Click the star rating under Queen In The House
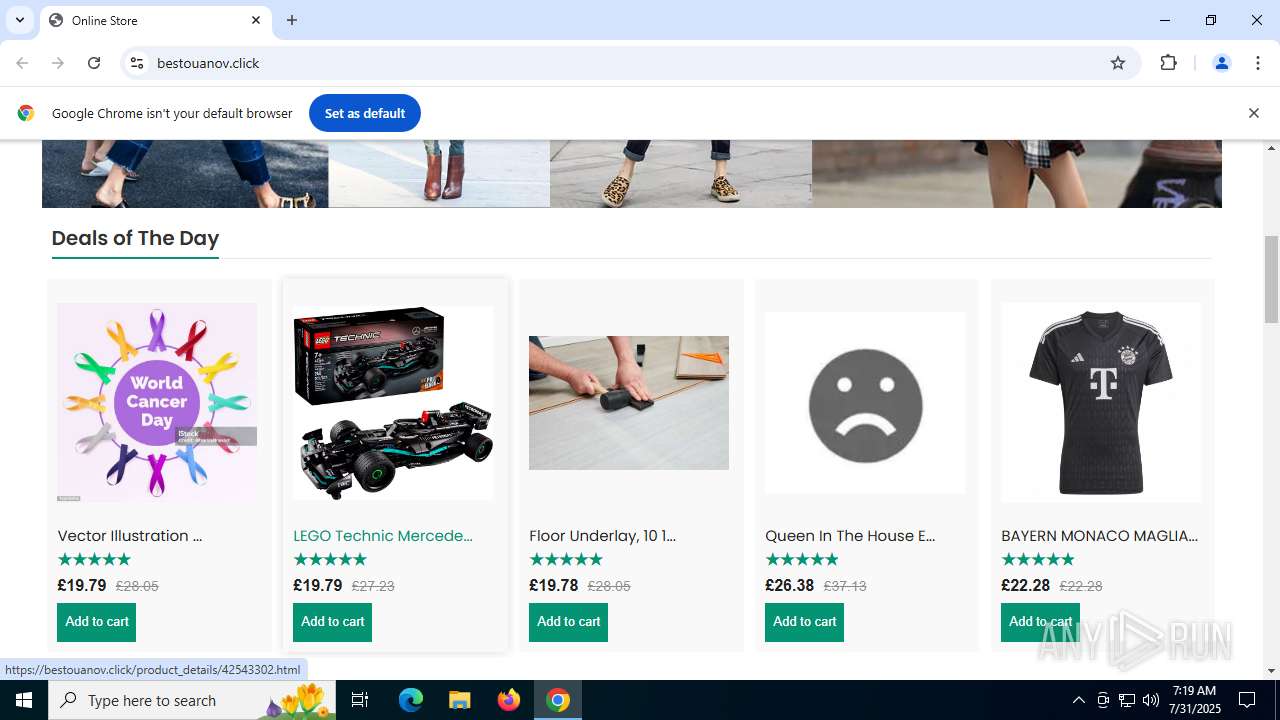This screenshot has height=720, width=1280. pyautogui.click(x=802, y=560)
